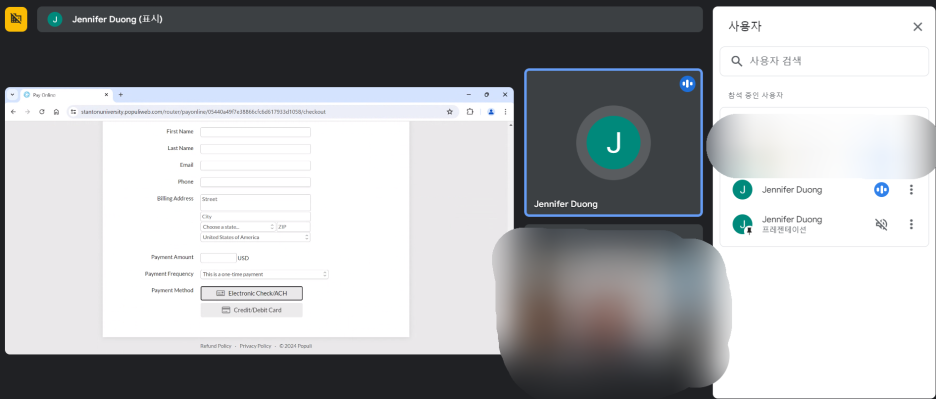This screenshot has height=399, width=936.
Task: Click the Jennifer Duong (표시) presenter label
Action: click(118, 19)
